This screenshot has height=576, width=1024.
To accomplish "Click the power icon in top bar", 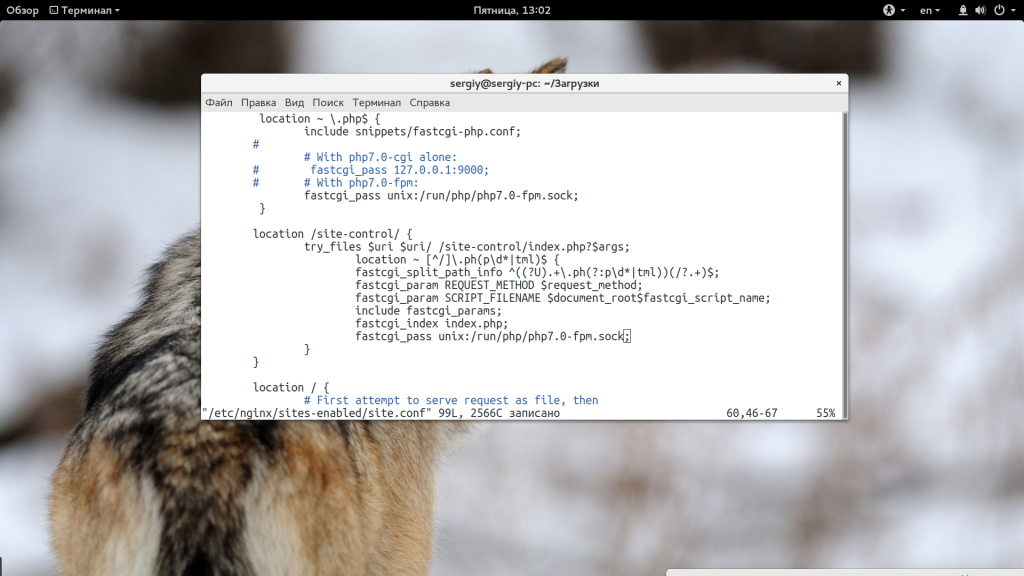I will [x=998, y=10].
